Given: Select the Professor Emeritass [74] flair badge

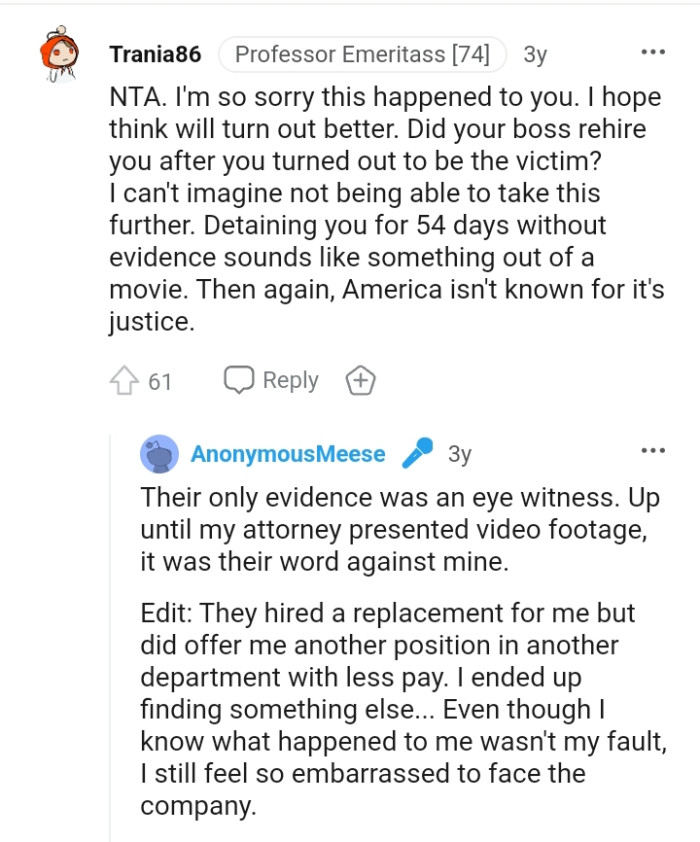Looking at the screenshot, I should (x=363, y=55).
